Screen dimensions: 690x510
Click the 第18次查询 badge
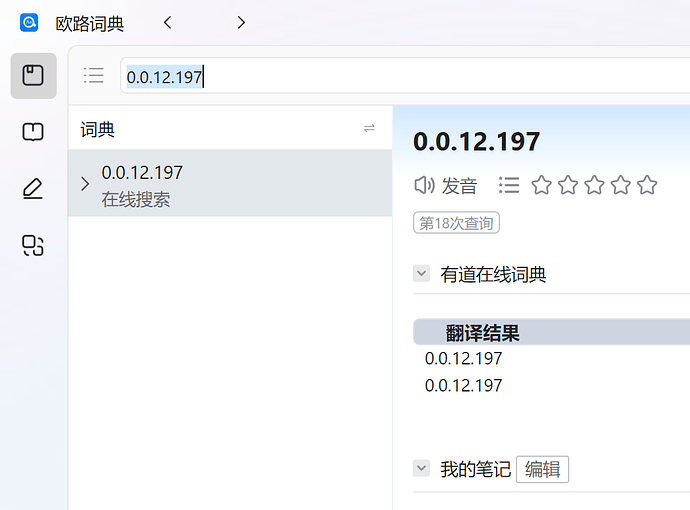click(456, 223)
